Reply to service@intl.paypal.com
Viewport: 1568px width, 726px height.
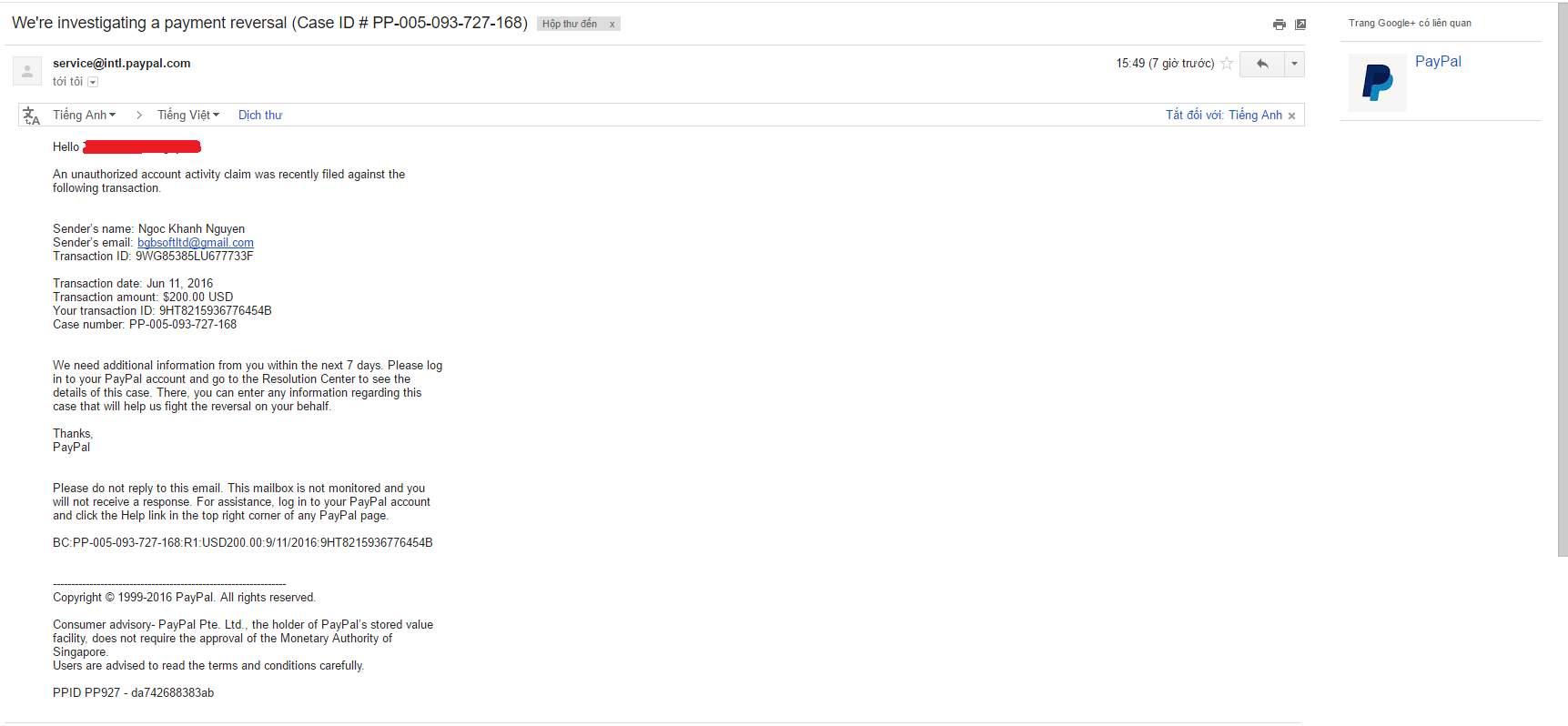pyautogui.click(x=1261, y=64)
